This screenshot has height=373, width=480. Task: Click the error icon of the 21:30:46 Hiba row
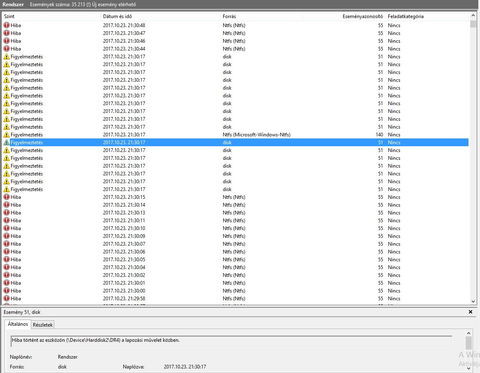pyautogui.click(x=6, y=41)
